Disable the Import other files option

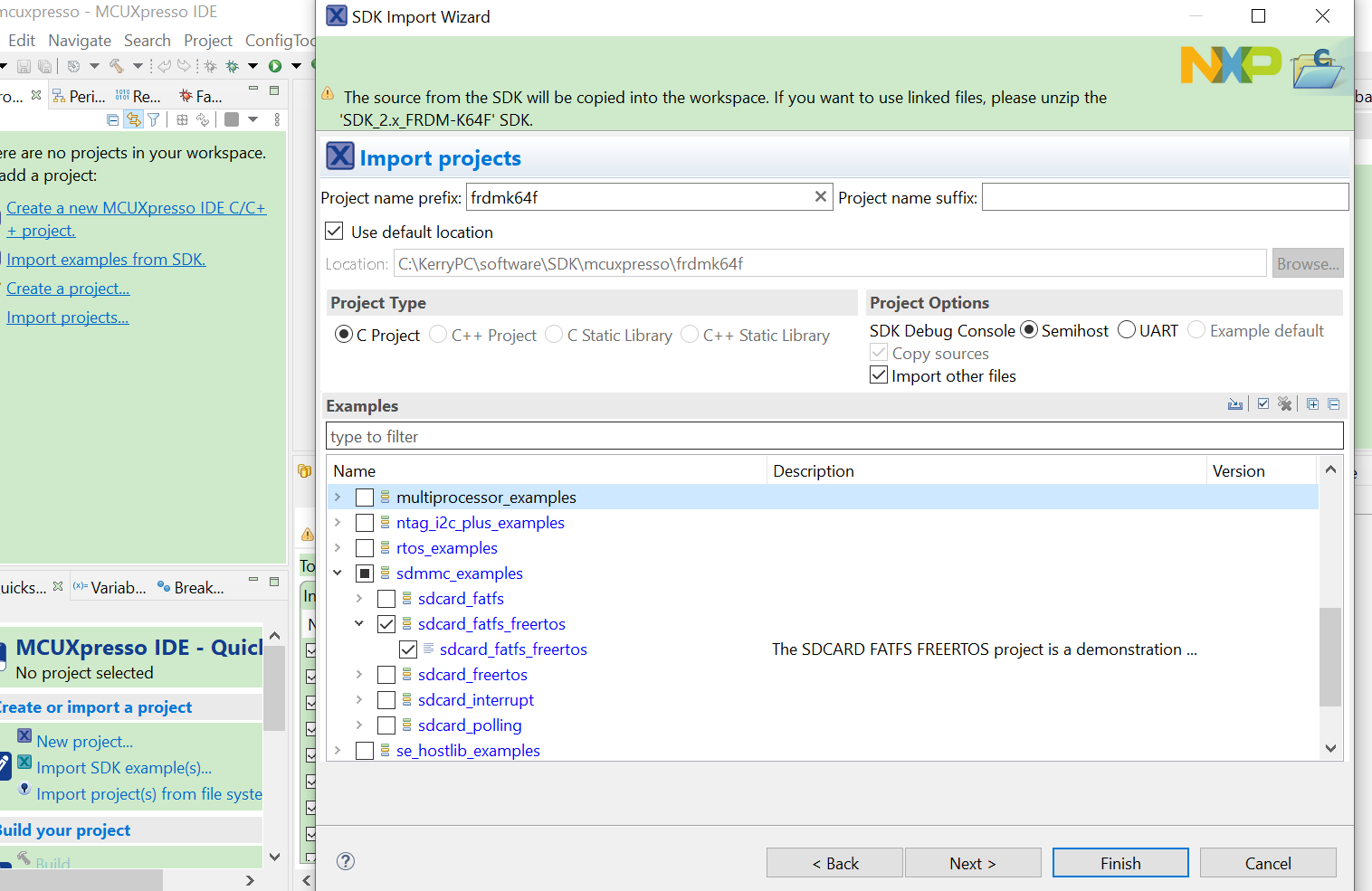click(x=878, y=374)
